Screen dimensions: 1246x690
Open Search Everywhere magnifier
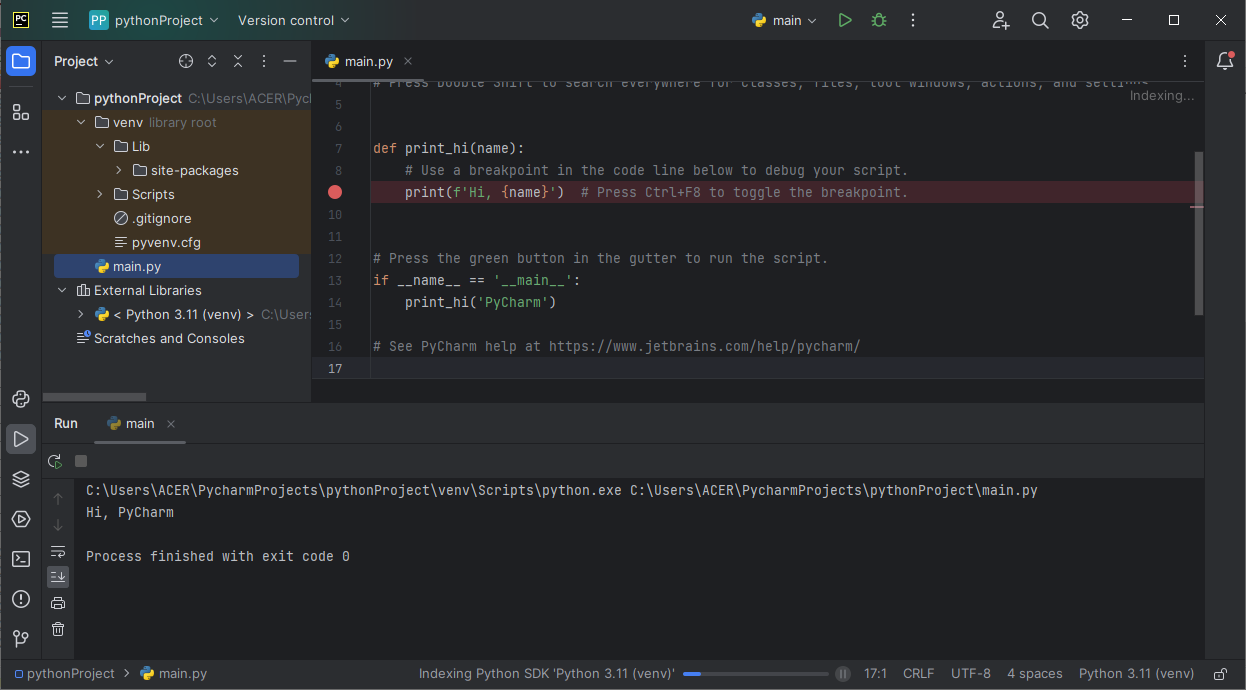pos(1040,20)
